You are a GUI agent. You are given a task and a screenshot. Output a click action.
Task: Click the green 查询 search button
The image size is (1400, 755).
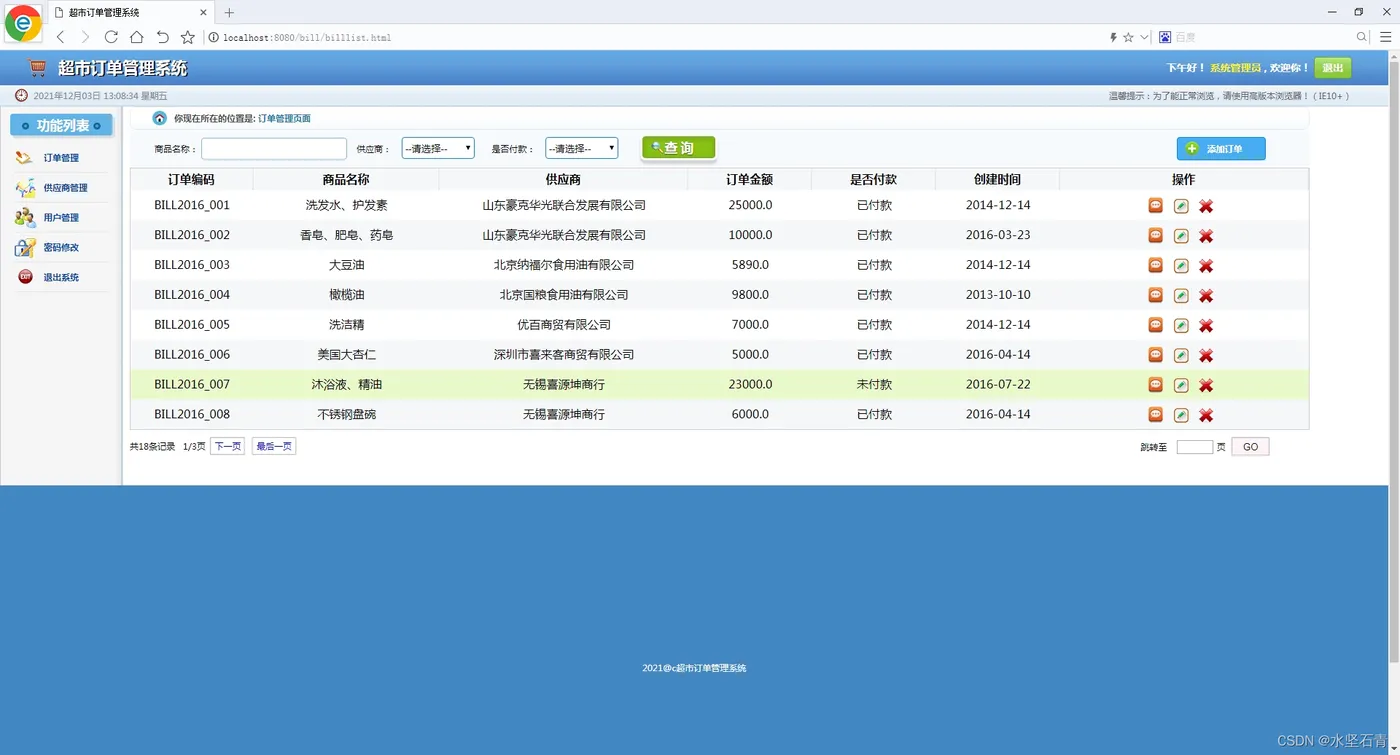click(x=679, y=148)
